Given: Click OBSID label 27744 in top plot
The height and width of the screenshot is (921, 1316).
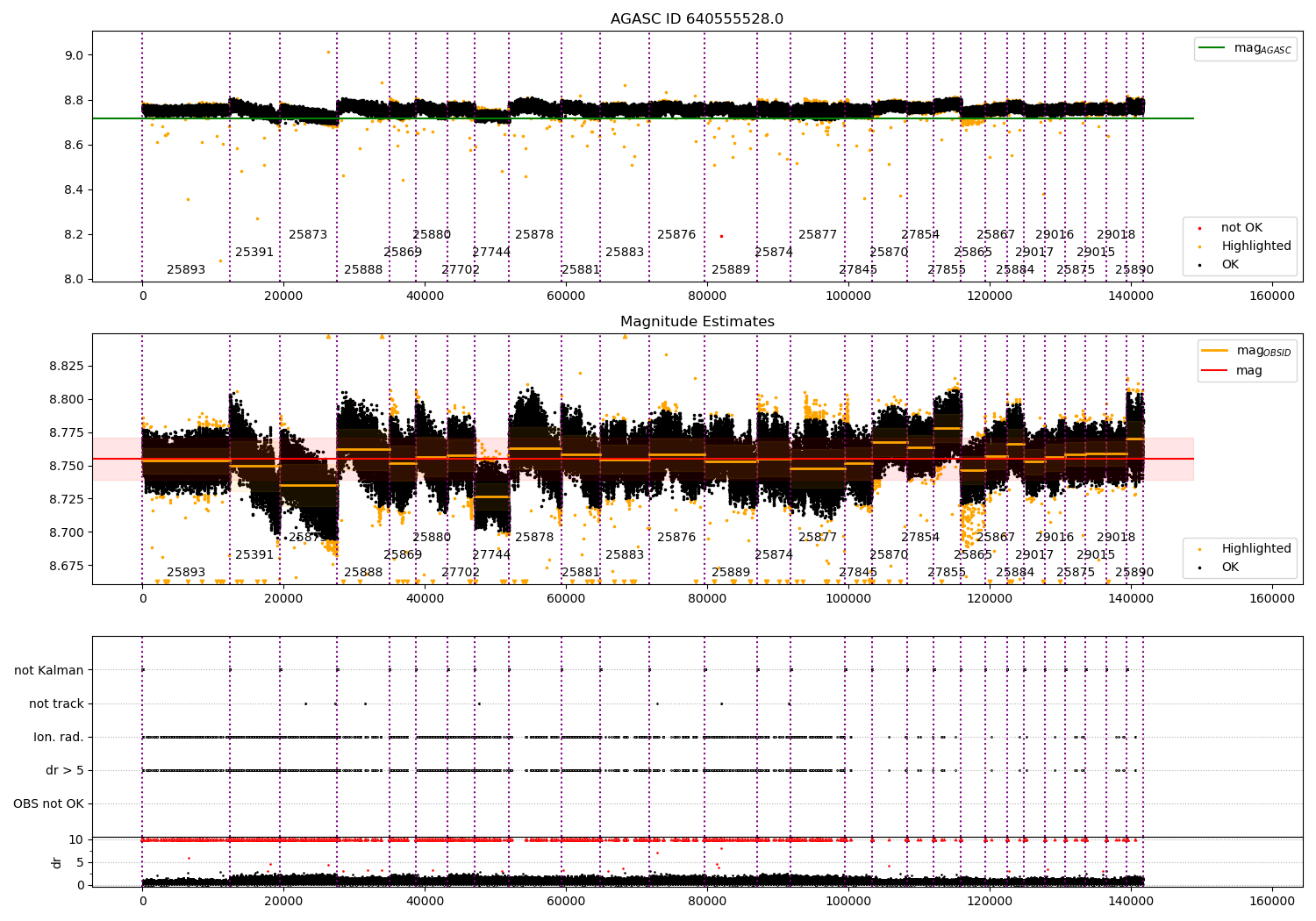Looking at the screenshot, I should pyautogui.click(x=491, y=253).
